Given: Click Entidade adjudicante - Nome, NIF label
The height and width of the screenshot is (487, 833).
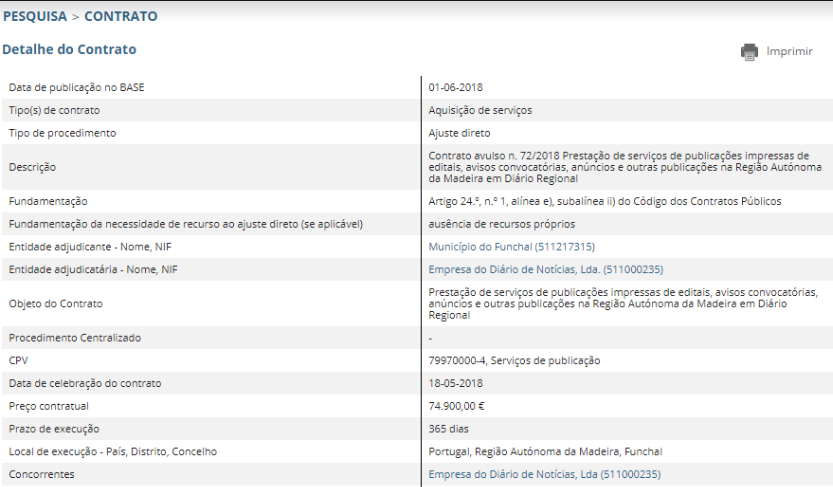Looking at the screenshot, I should pyautogui.click(x=90, y=247).
